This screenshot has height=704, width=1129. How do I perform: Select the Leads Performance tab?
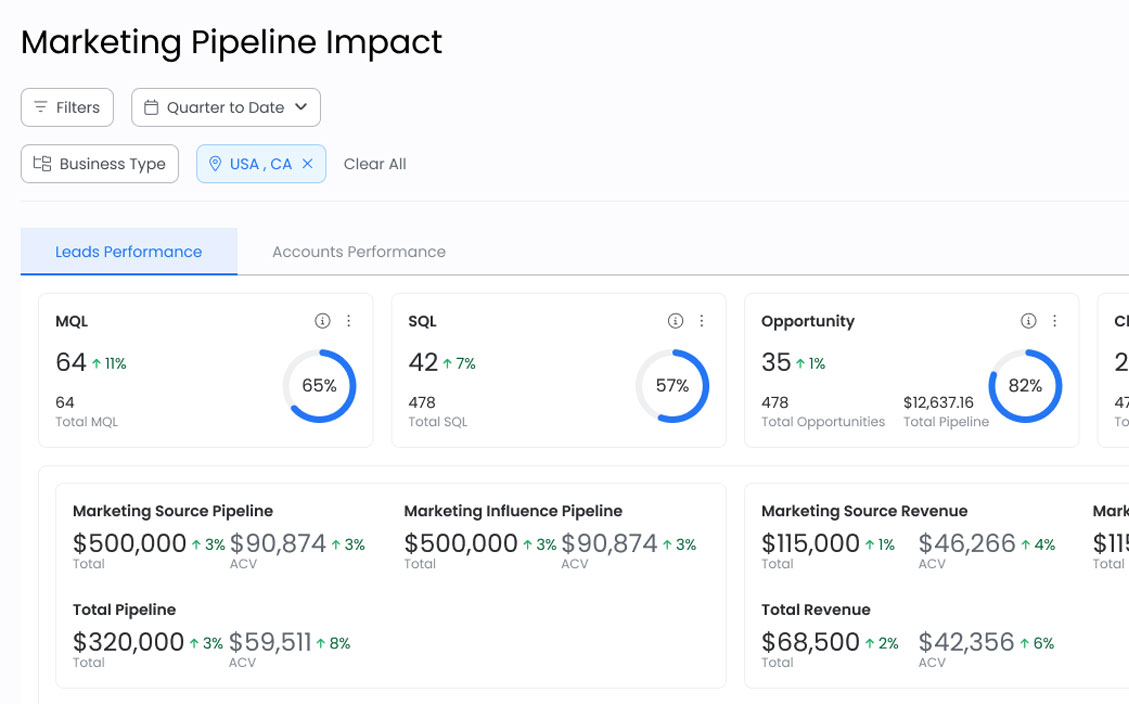(x=128, y=251)
